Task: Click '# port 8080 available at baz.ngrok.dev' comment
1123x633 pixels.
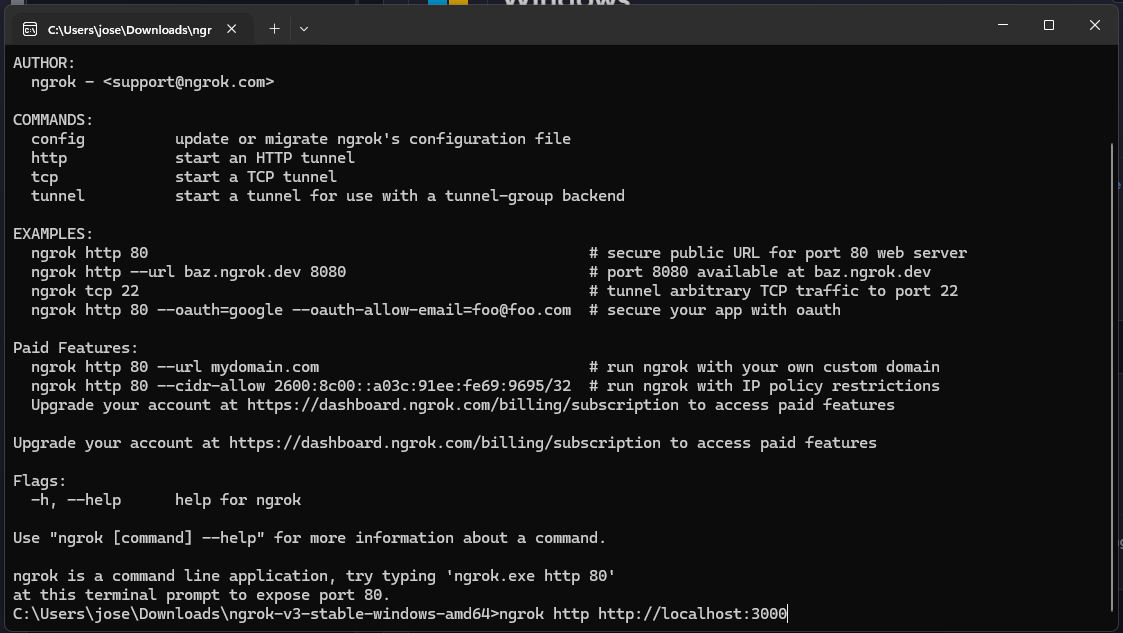Action: [x=760, y=272]
